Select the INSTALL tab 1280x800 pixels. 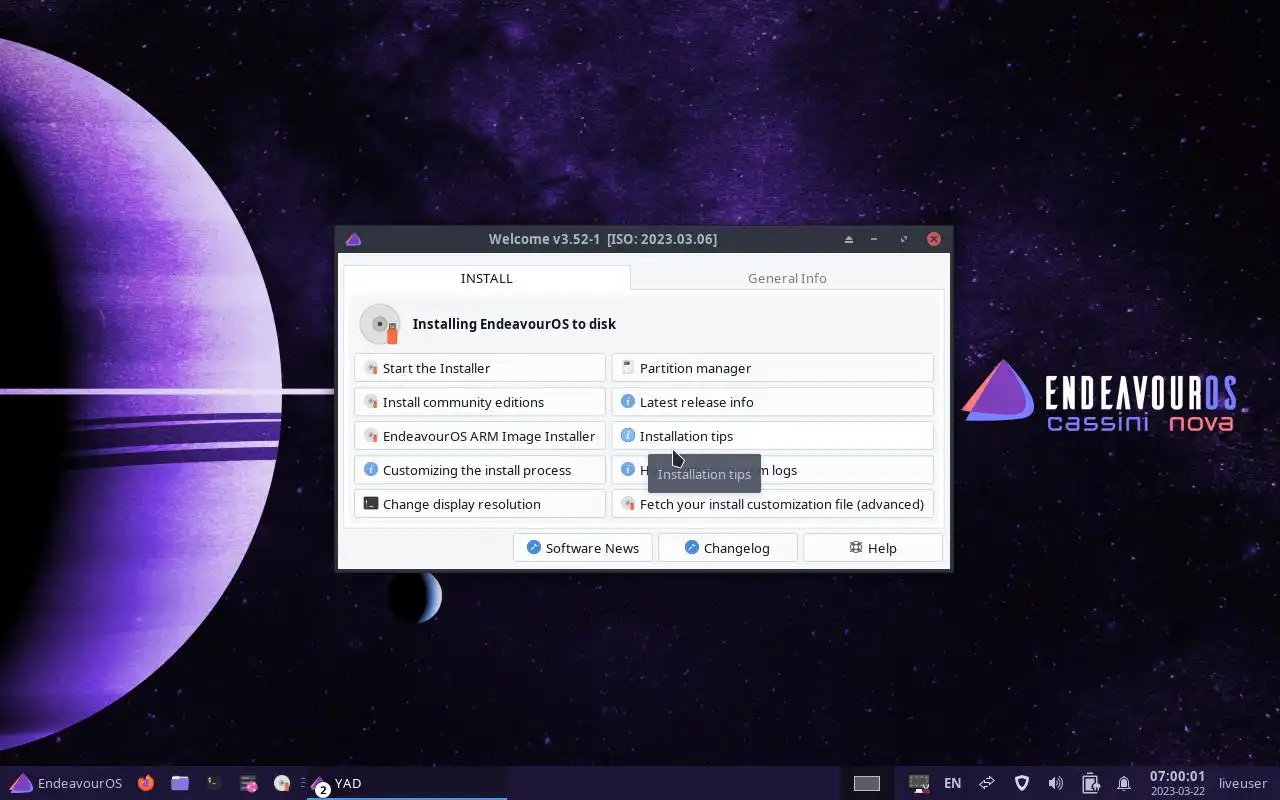487,278
